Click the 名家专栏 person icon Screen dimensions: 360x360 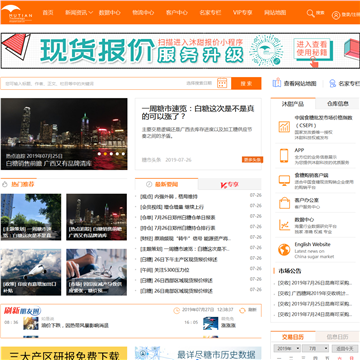point(332,83)
